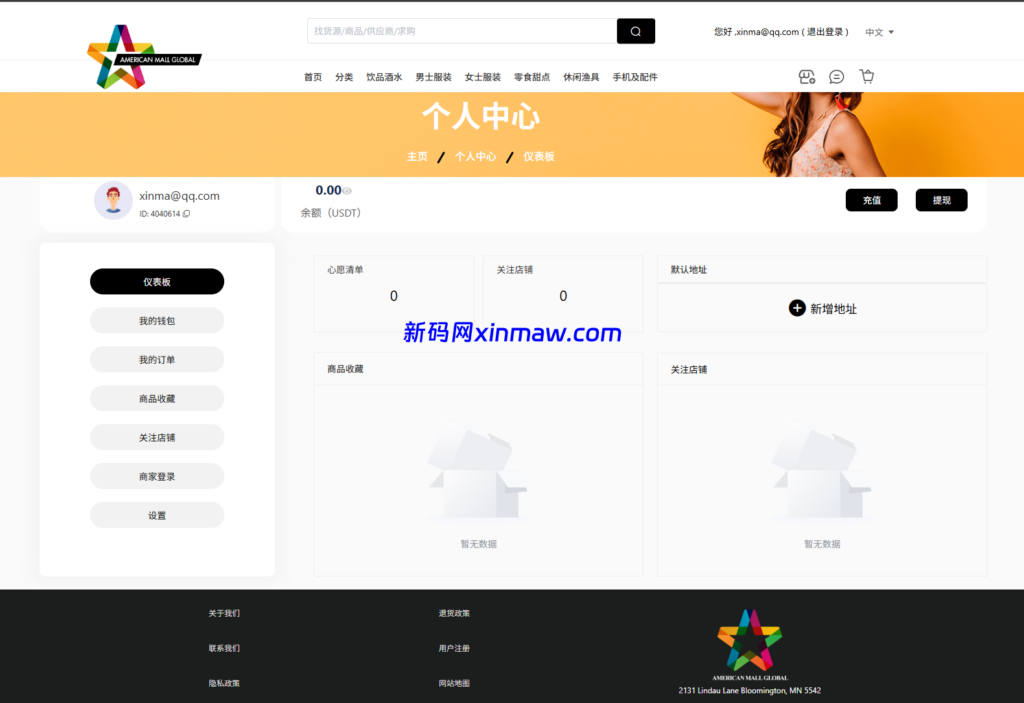Open footer 用户注册 link
Image resolution: width=1024 pixels, height=703 pixels.
[x=454, y=648]
